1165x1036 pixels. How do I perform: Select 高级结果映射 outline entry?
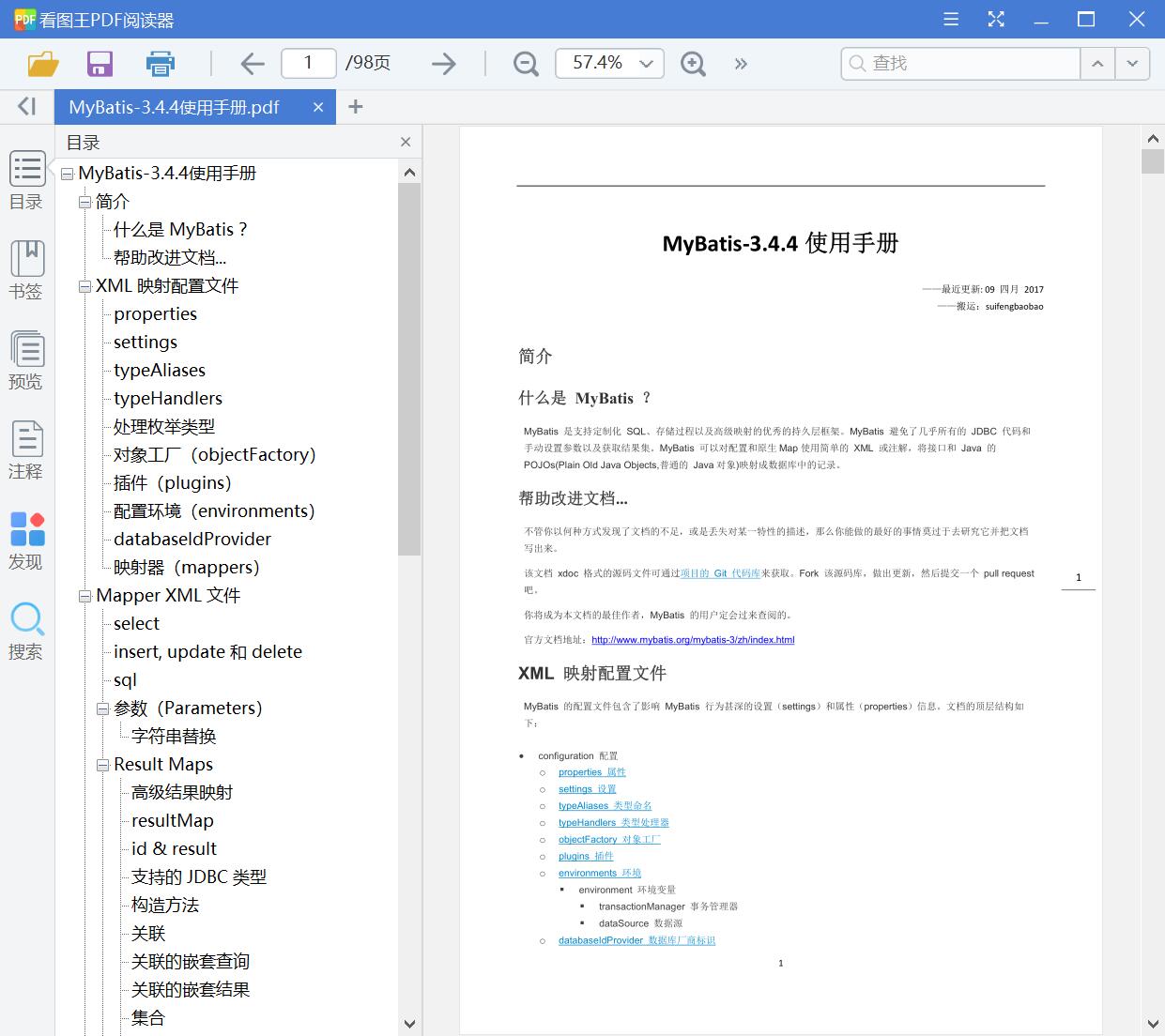(182, 793)
